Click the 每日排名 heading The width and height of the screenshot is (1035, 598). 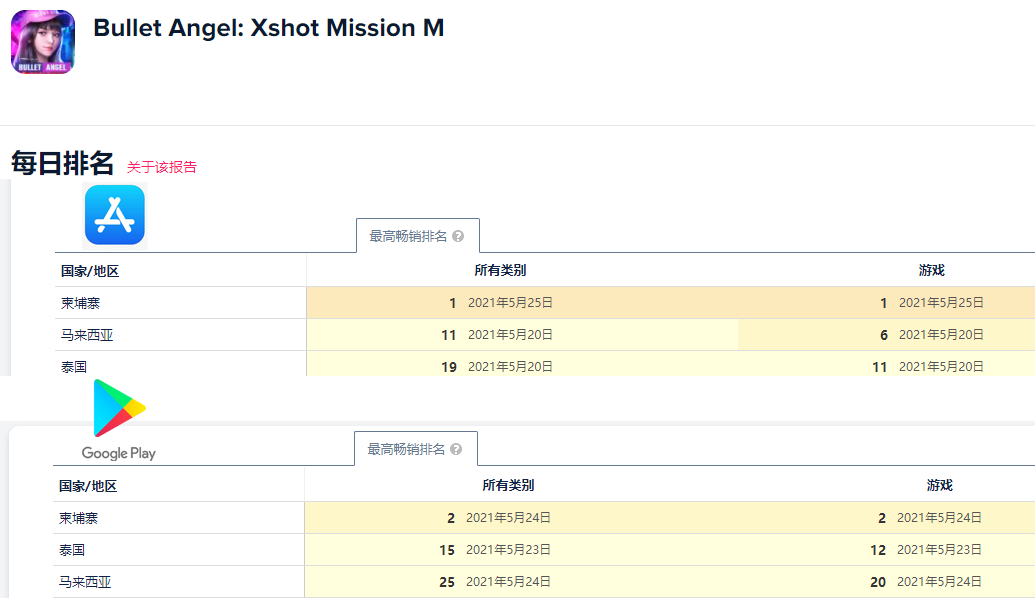pos(62,164)
